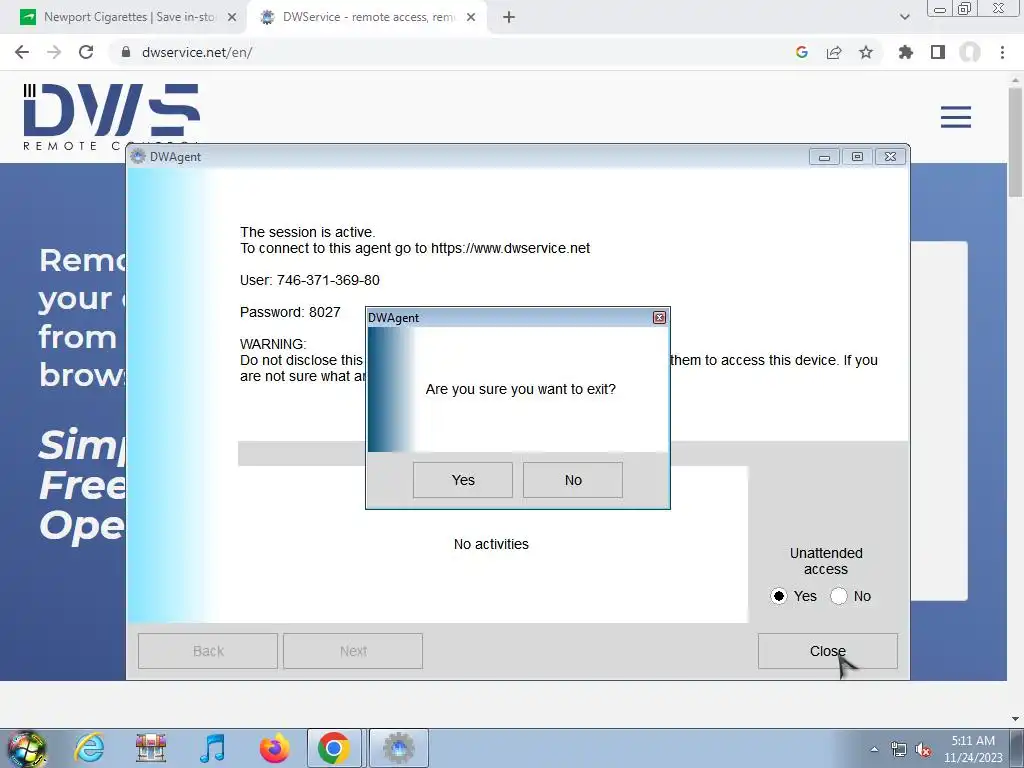Click the No activities text
1024x768 pixels.
[x=491, y=544]
